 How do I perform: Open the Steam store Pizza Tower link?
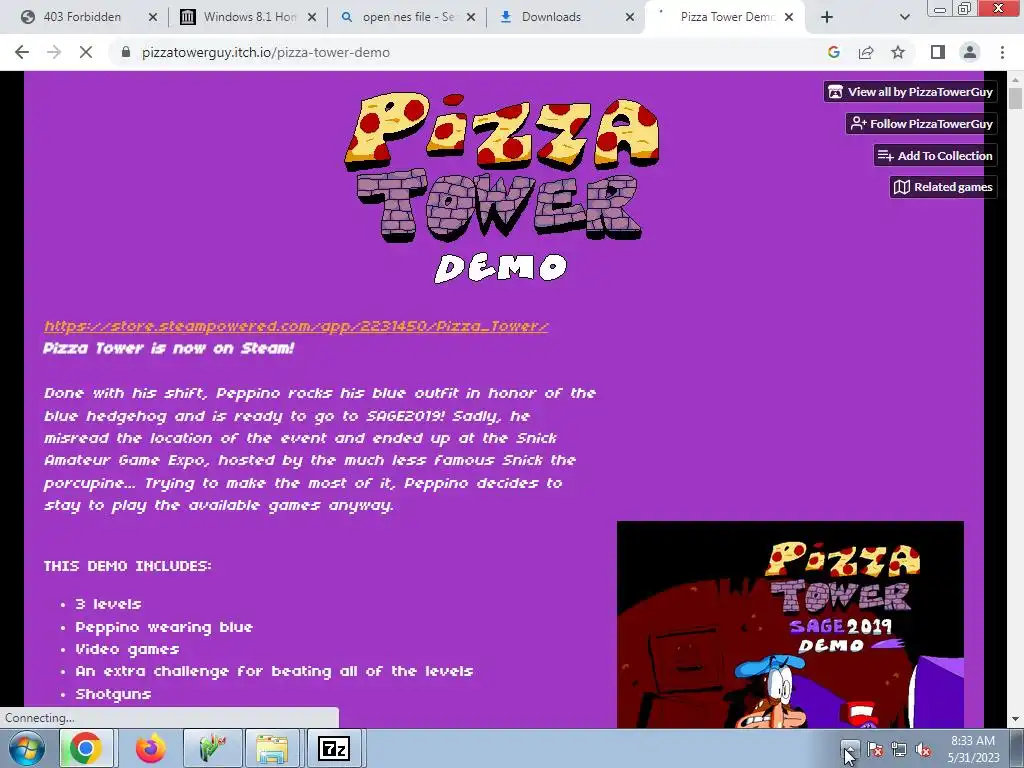point(296,326)
